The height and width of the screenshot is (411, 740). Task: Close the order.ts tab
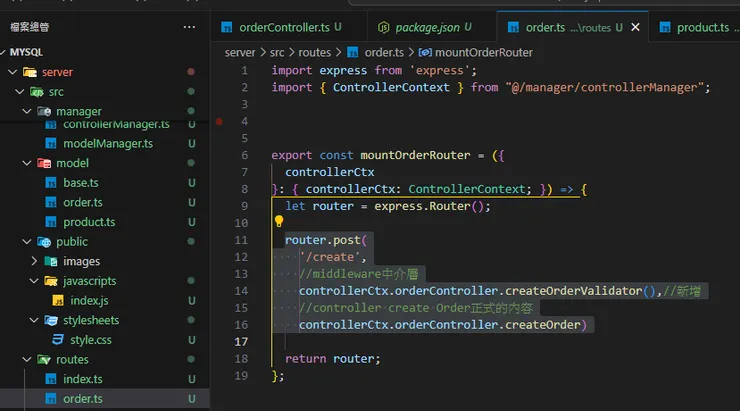click(636, 27)
